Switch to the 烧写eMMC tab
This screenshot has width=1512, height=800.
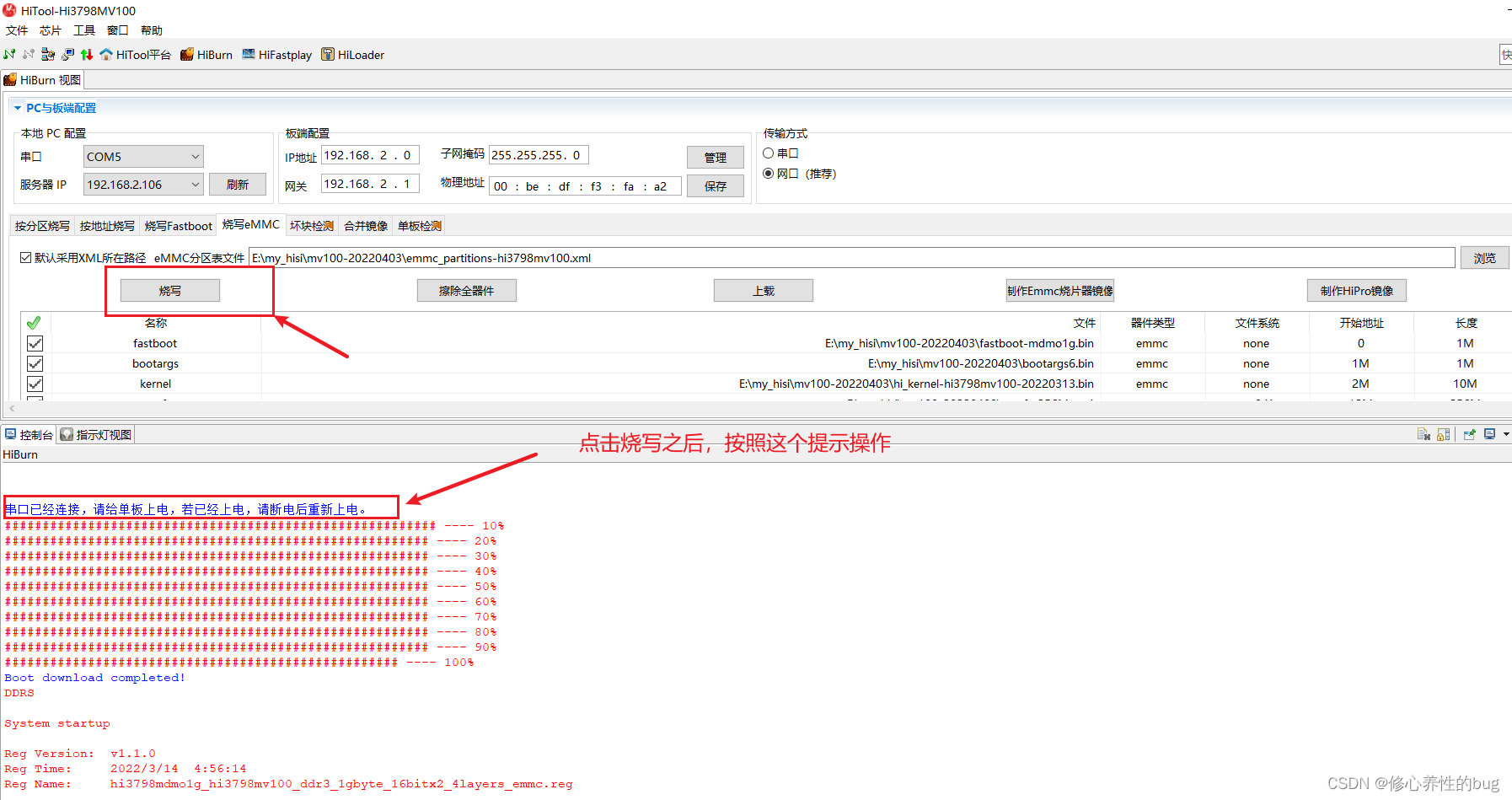click(x=250, y=224)
